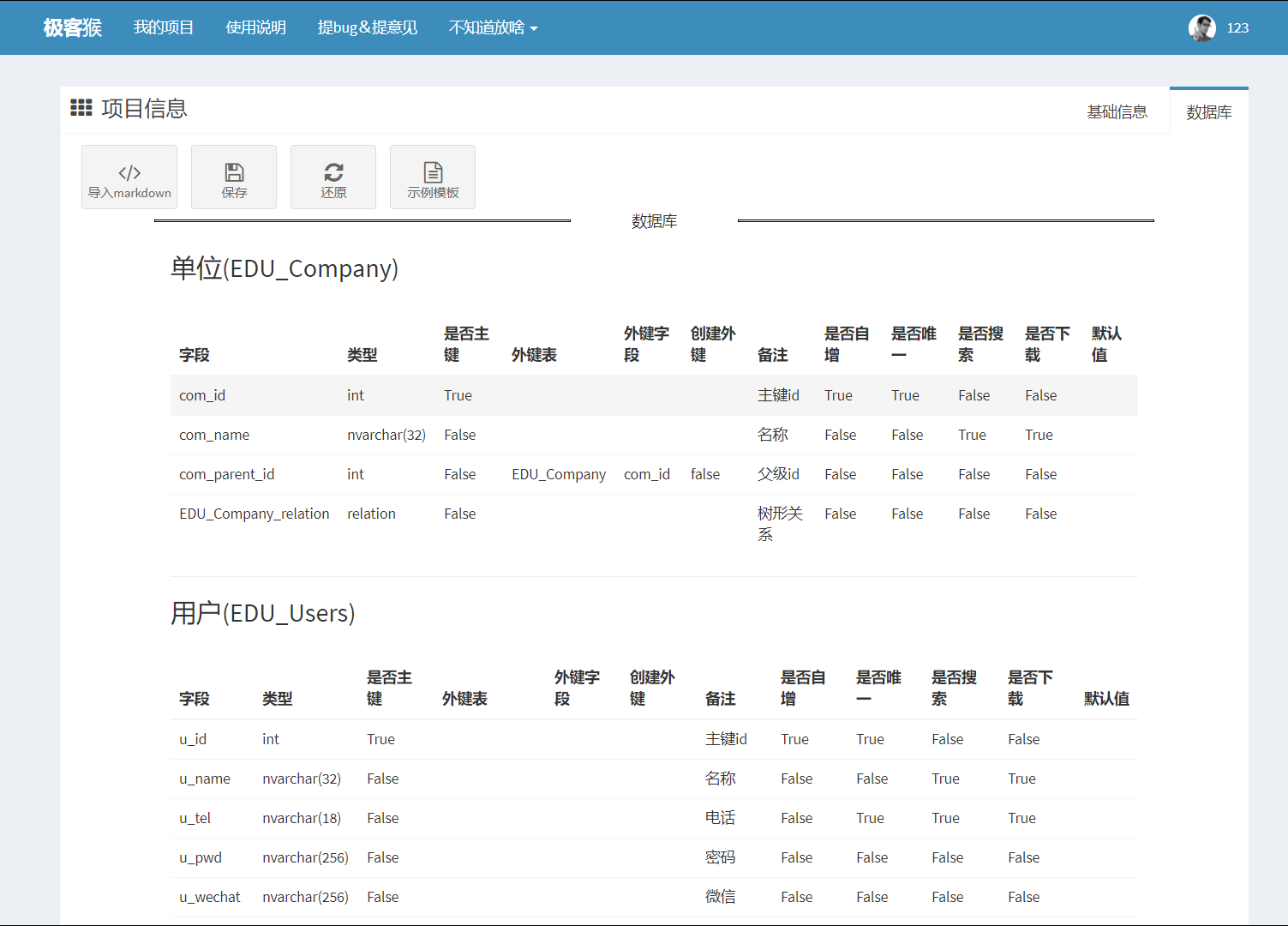
Task: Click the user avatar picture
Action: 1202,27
